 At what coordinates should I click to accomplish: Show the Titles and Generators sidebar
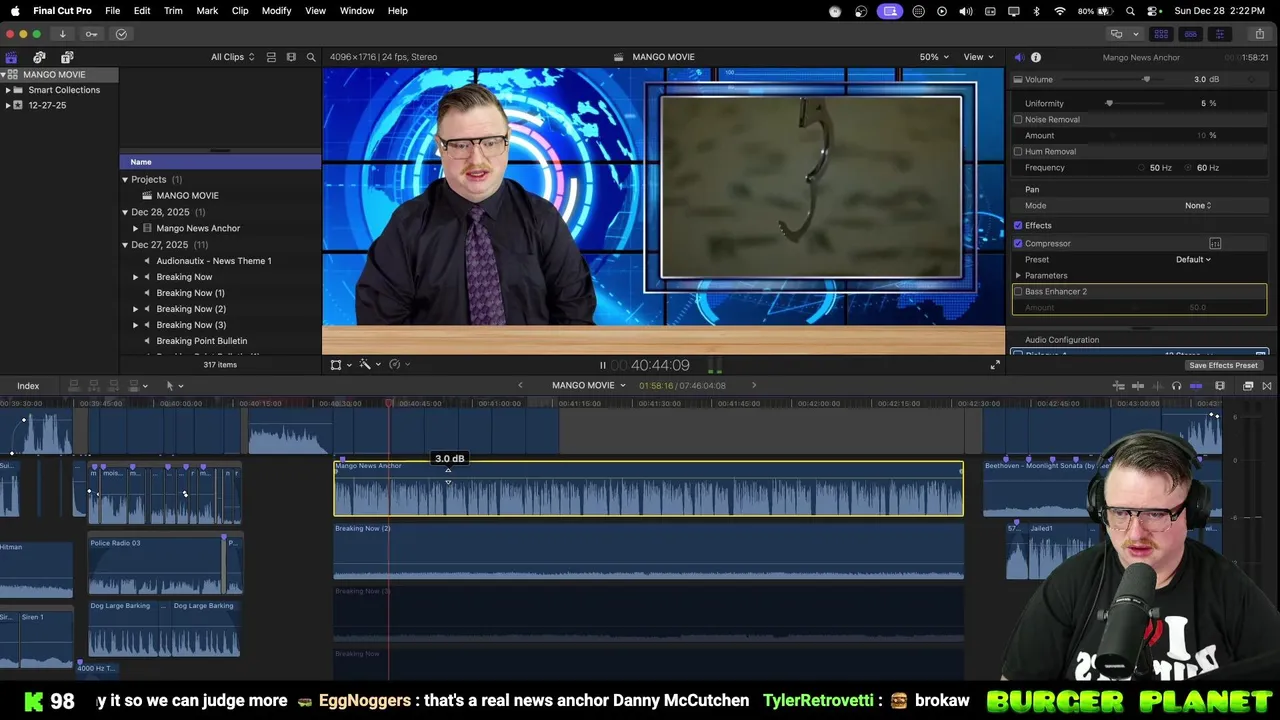click(67, 57)
